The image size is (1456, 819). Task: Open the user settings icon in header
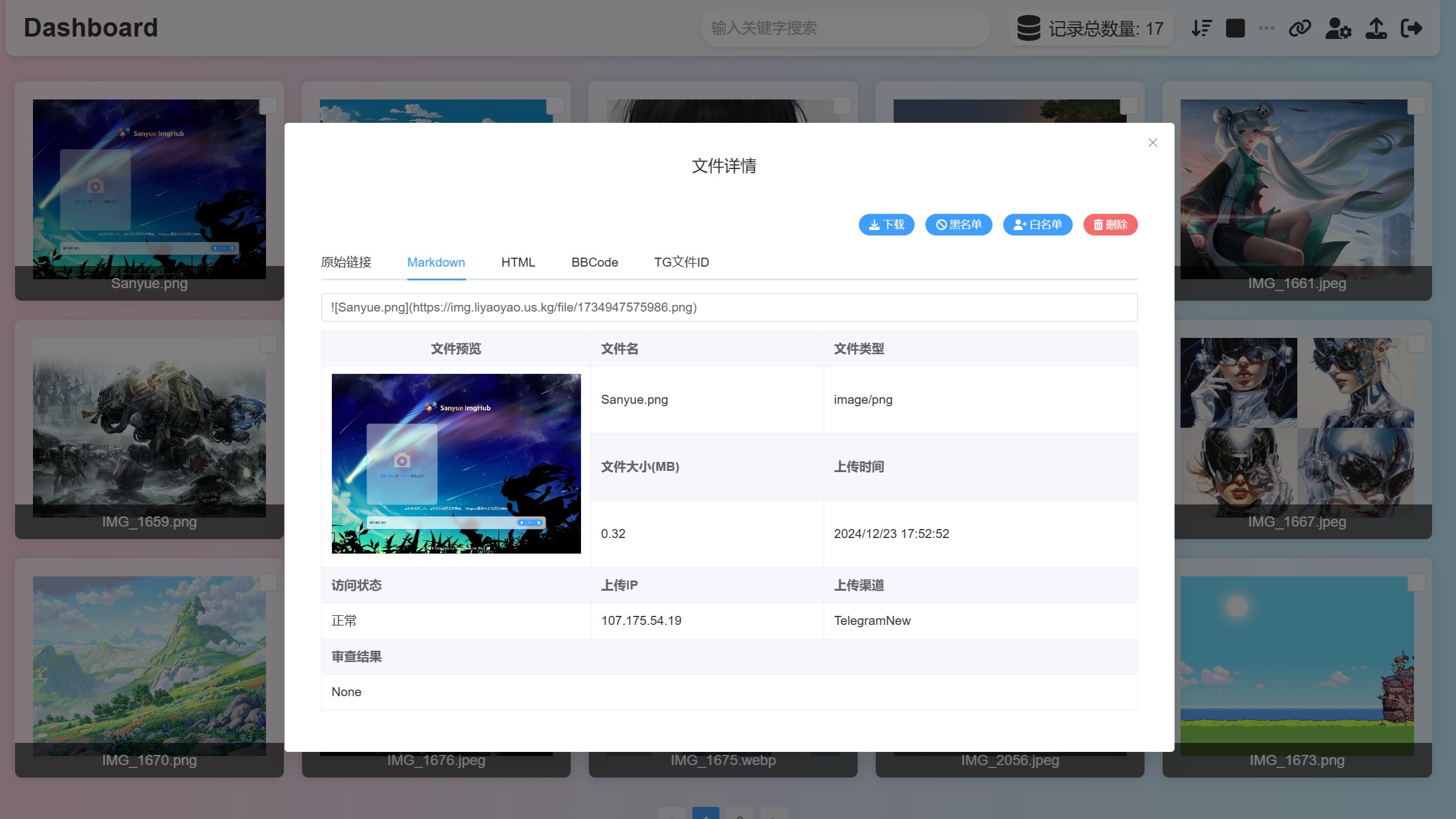tap(1338, 28)
